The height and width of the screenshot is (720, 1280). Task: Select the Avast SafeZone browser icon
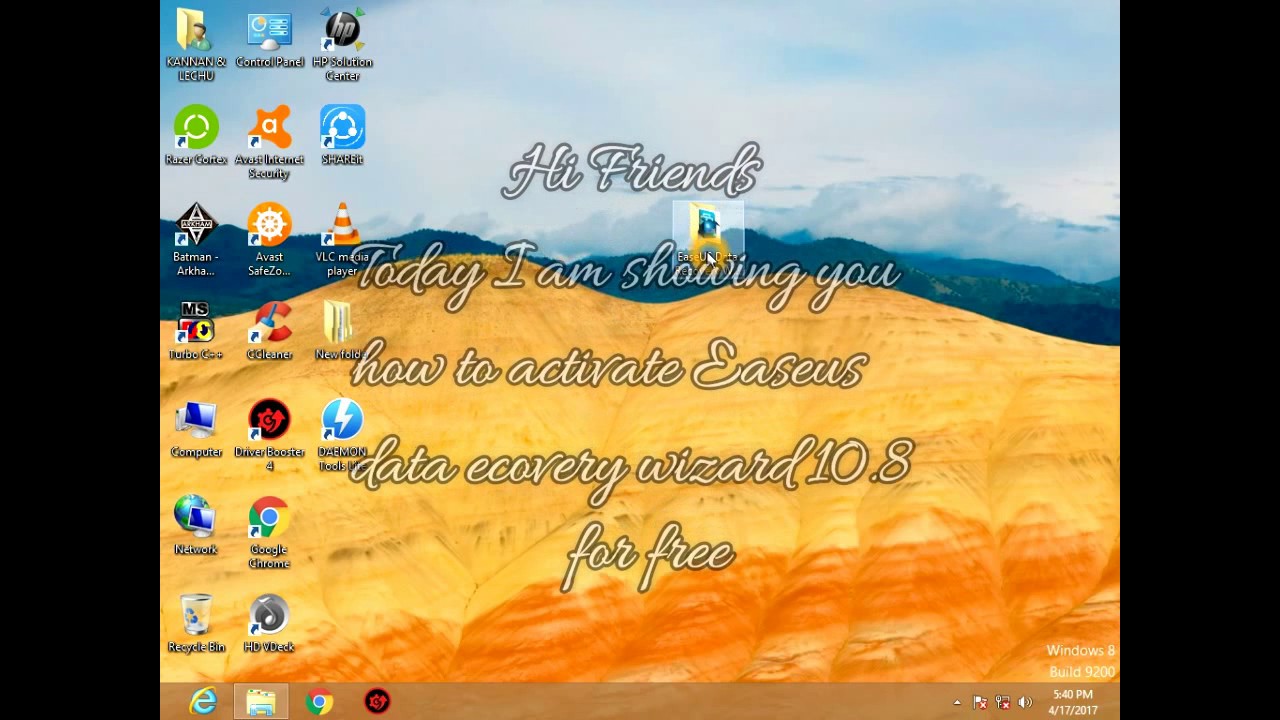pyautogui.click(x=269, y=240)
